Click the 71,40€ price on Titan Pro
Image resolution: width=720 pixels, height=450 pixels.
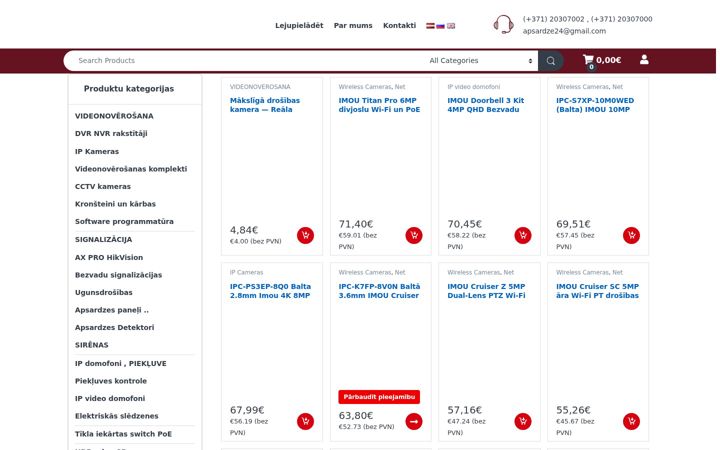click(x=355, y=225)
